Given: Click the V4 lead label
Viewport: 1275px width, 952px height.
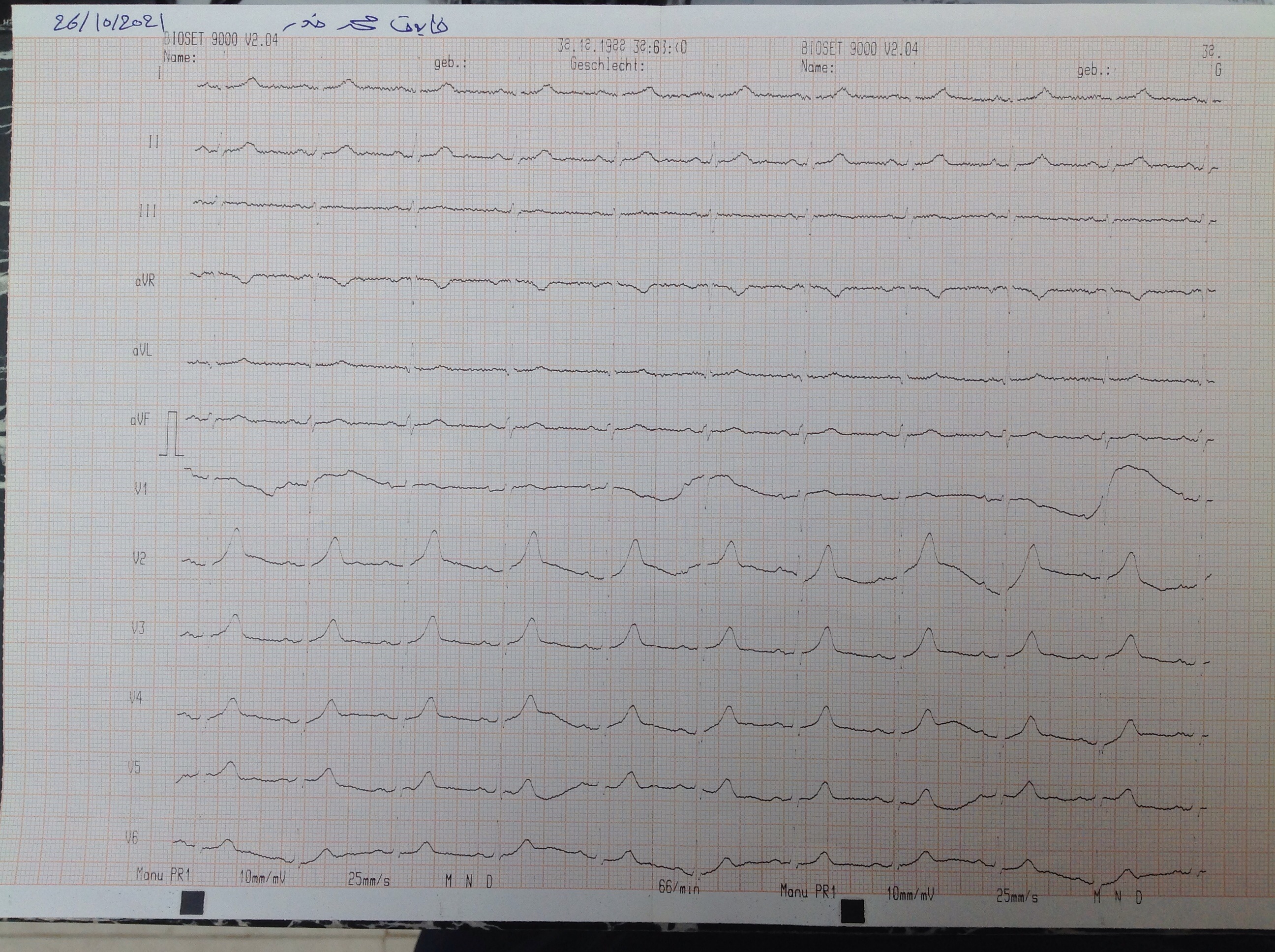Looking at the screenshot, I should click(x=135, y=698).
